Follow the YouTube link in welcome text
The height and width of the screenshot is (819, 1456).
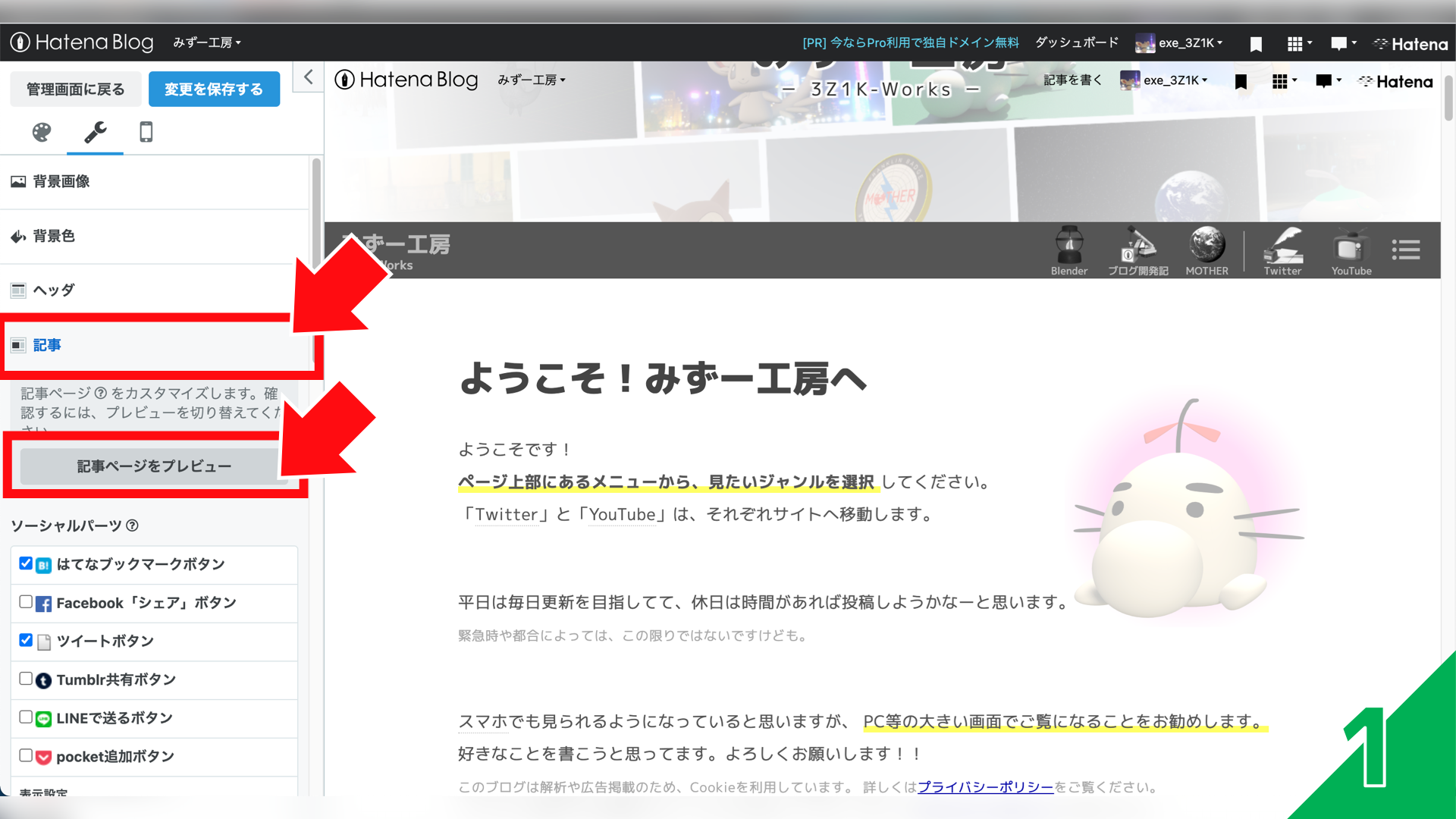pos(622,514)
